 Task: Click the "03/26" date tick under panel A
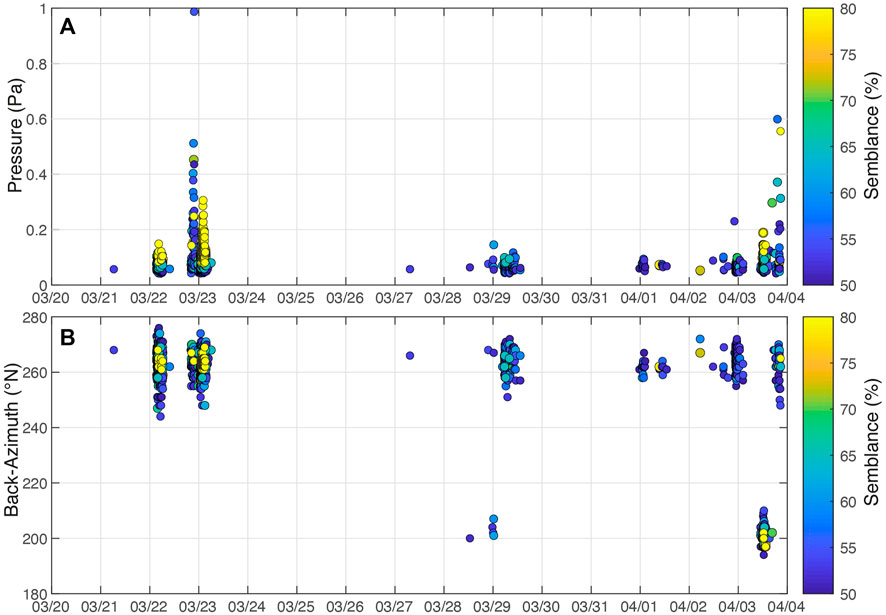click(x=346, y=298)
